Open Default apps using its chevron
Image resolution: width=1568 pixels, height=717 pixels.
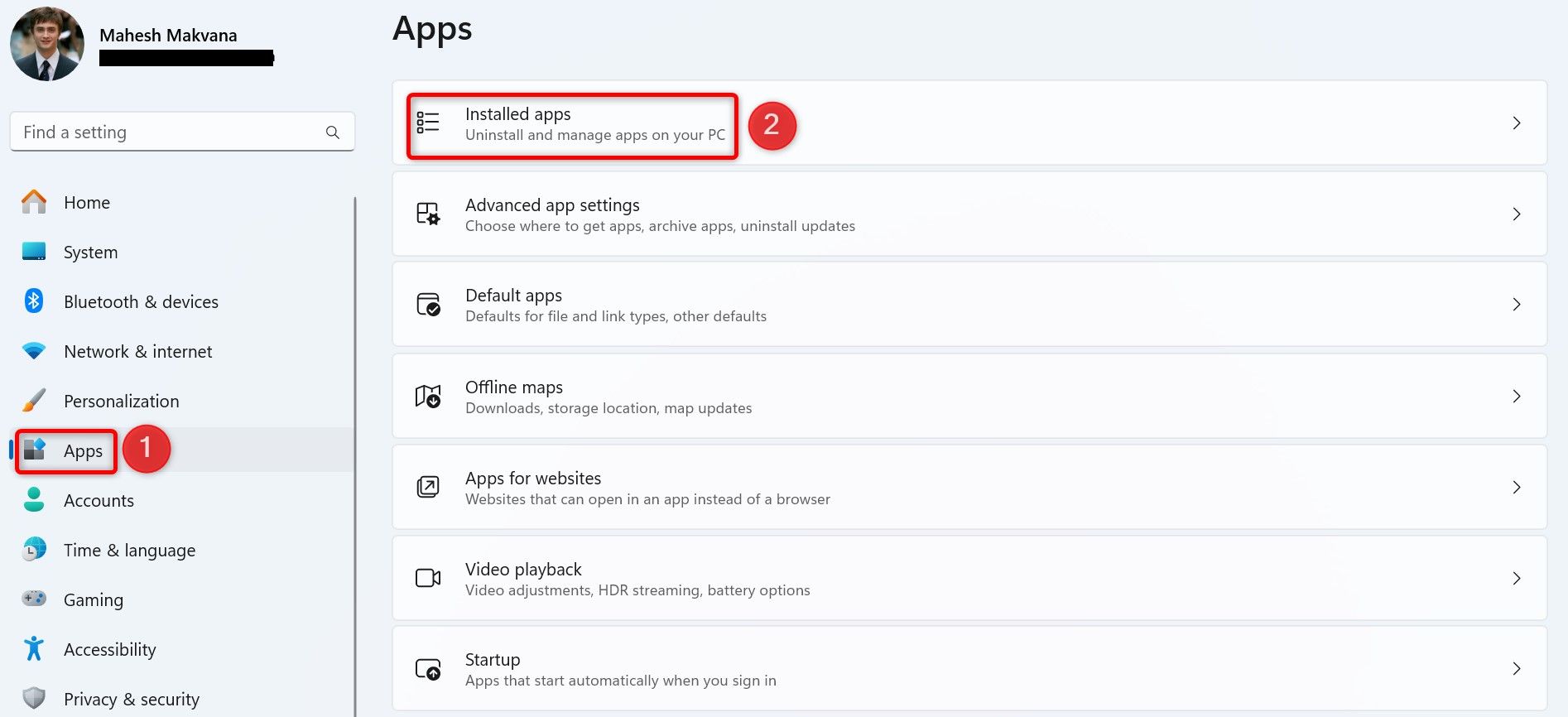click(x=1516, y=305)
